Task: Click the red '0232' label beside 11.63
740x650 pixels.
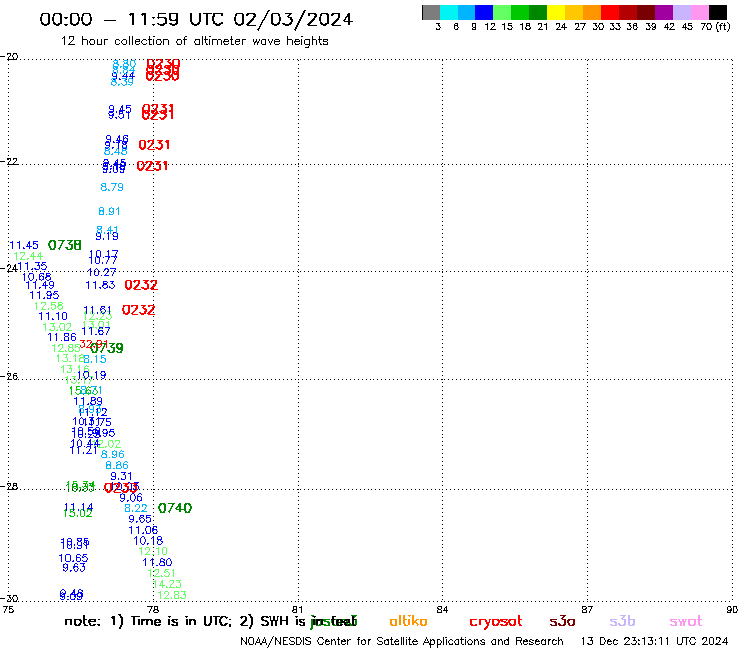Action: pos(141,285)
